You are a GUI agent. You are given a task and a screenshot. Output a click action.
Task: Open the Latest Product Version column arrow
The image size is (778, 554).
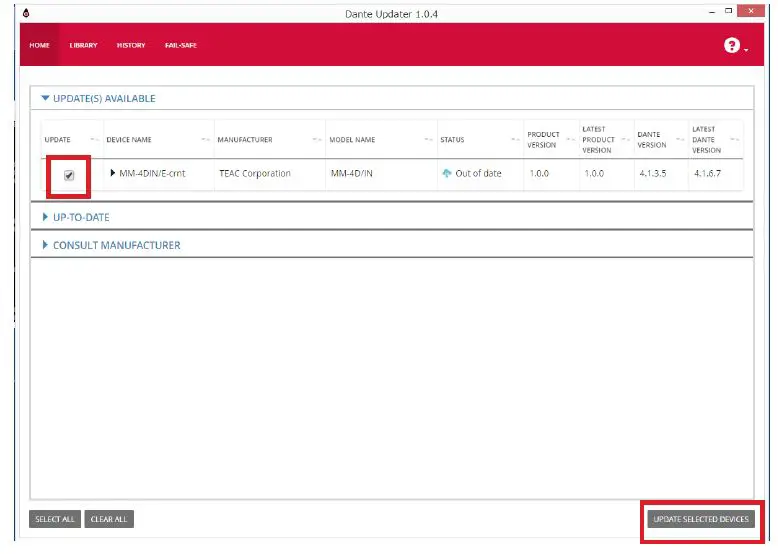[x=625, y=139]
